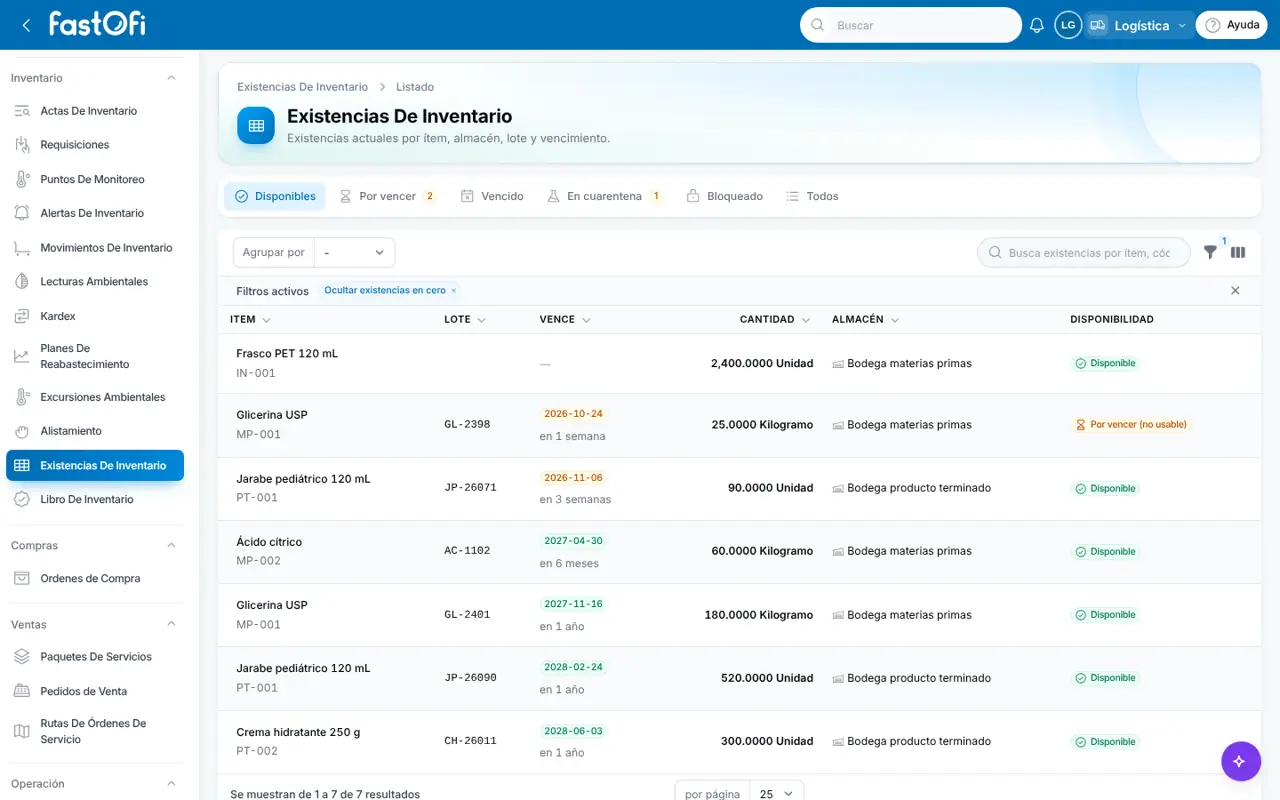
Task: Click the LG user avatar
Action: 1068,25
